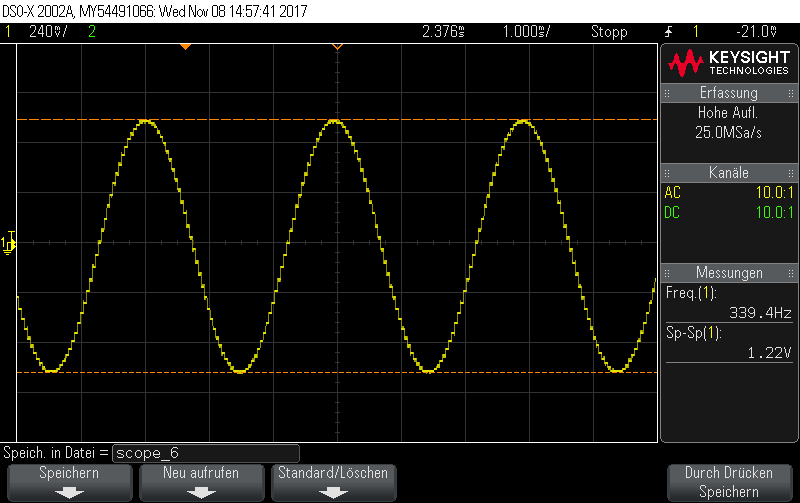Select the solid orange trigger position marker
Screen dimensions: 800x503
tap(186, 47)
